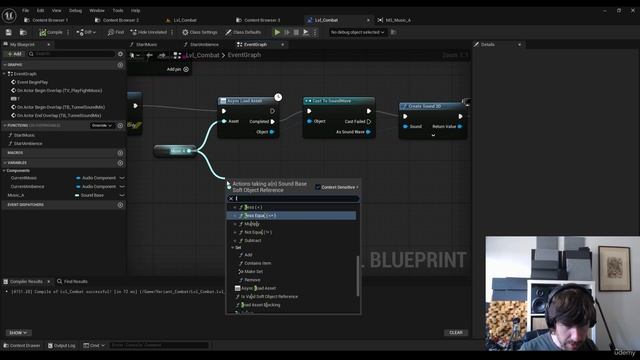Switch to the MS_Music_A tab

click(x=394, y=20)
